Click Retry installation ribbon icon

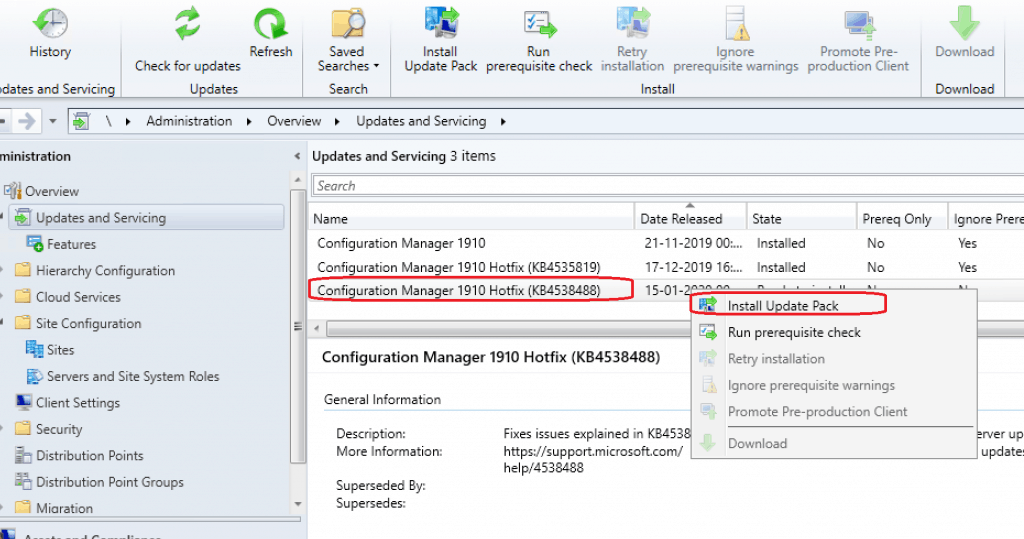tap(632, 40)
